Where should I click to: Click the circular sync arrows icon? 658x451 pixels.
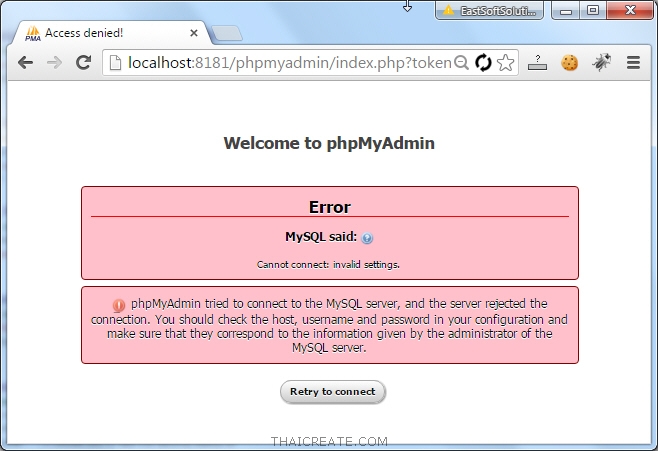(x=483, y=63)
